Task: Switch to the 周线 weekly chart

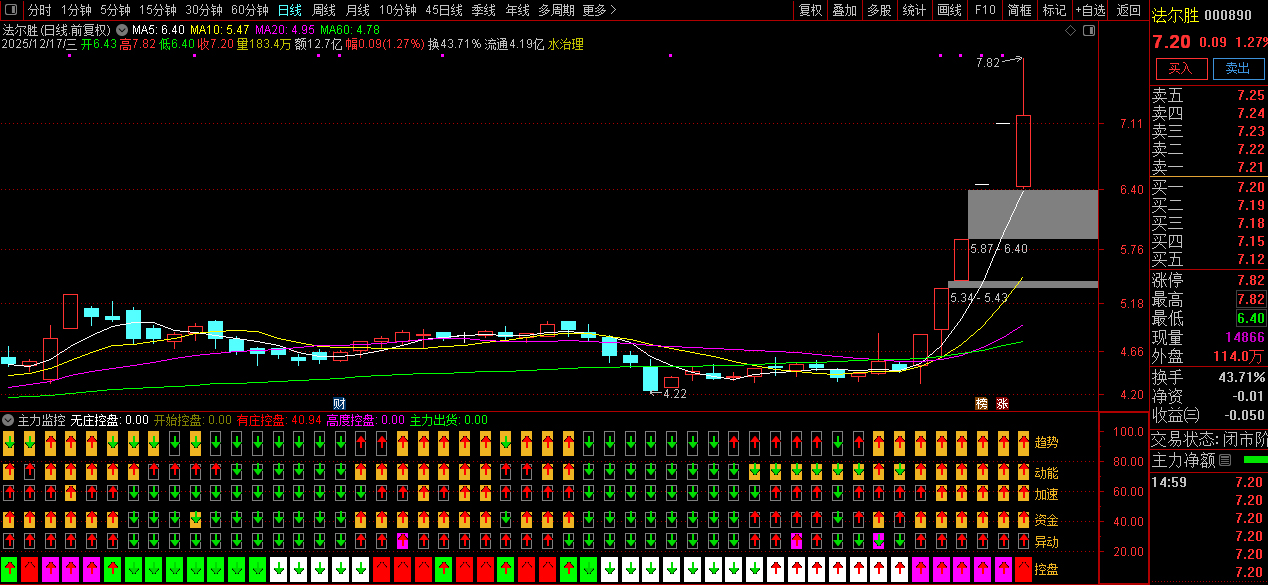Action: coord(323,10)
